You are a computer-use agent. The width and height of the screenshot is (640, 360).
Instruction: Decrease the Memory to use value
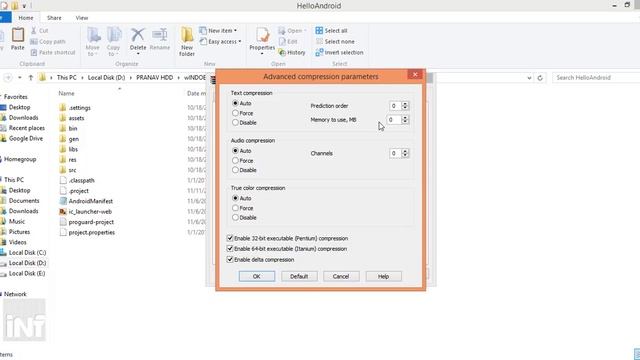click(x=405, y=122)
